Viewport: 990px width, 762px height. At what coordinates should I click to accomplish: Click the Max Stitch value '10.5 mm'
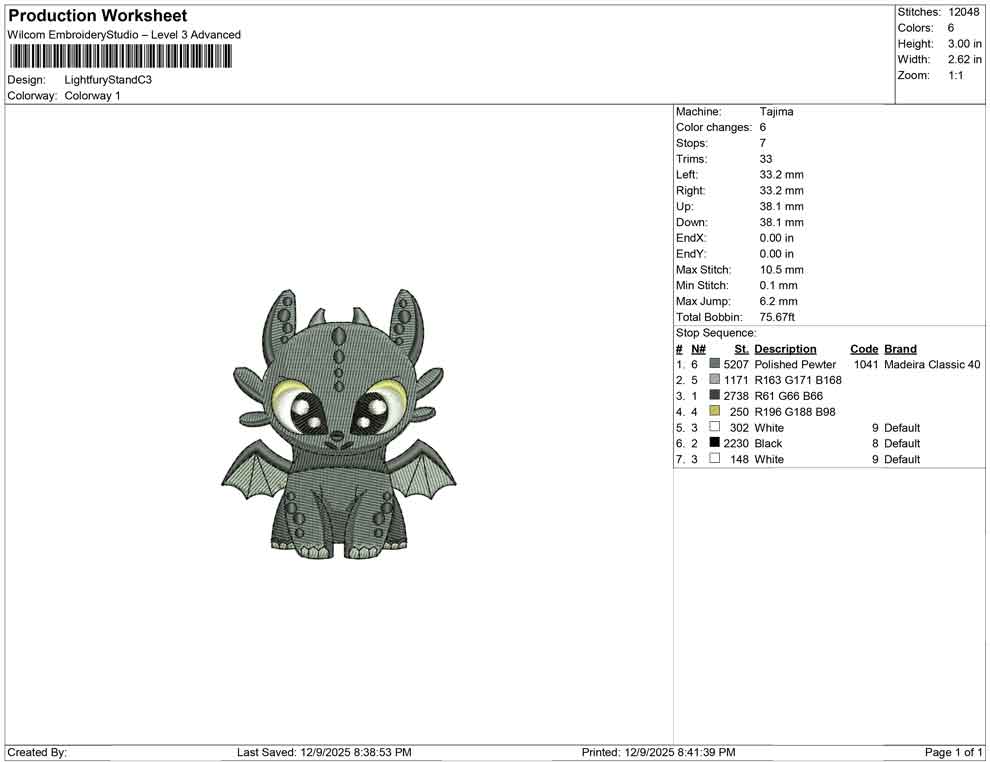[x=782, y=270]
